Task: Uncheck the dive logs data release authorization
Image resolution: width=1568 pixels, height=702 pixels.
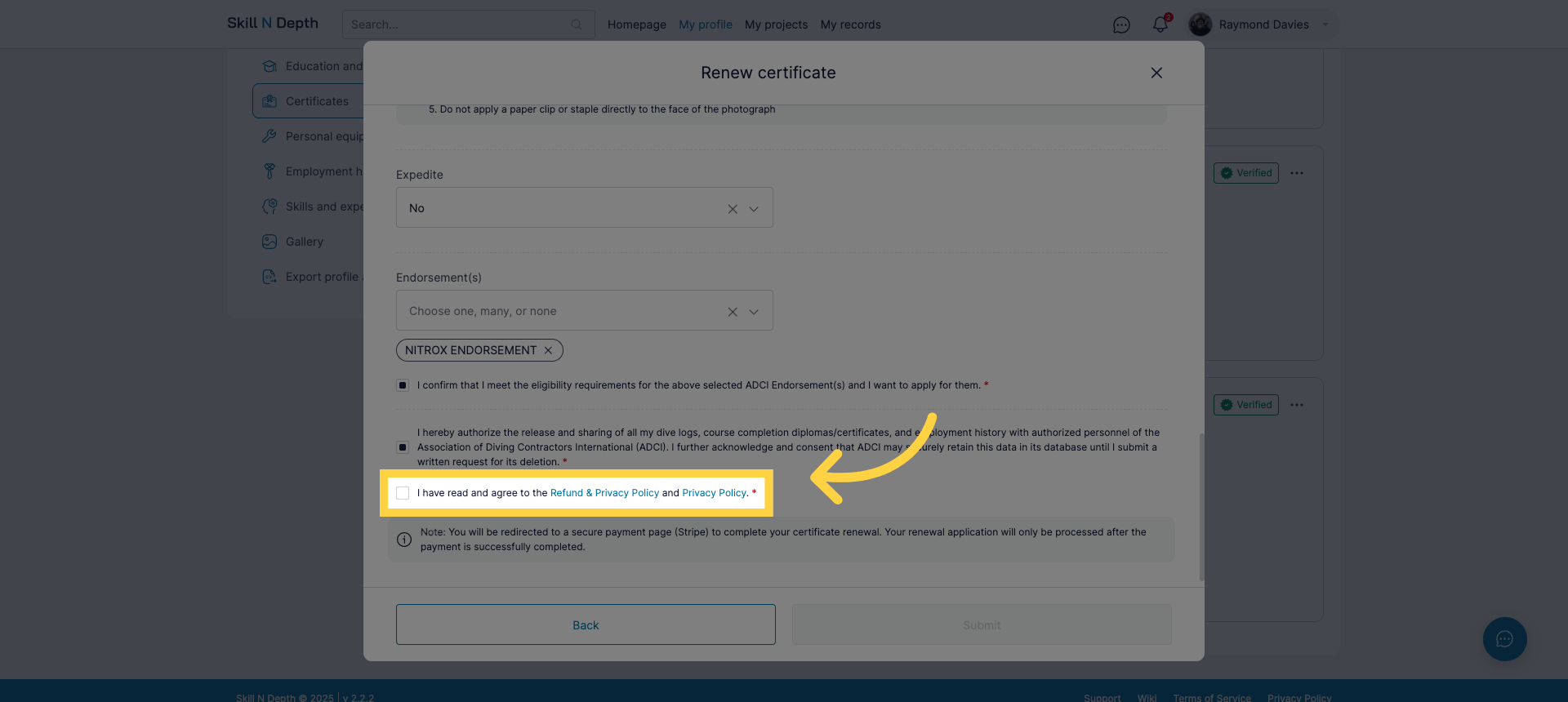Action: (403, 447)
